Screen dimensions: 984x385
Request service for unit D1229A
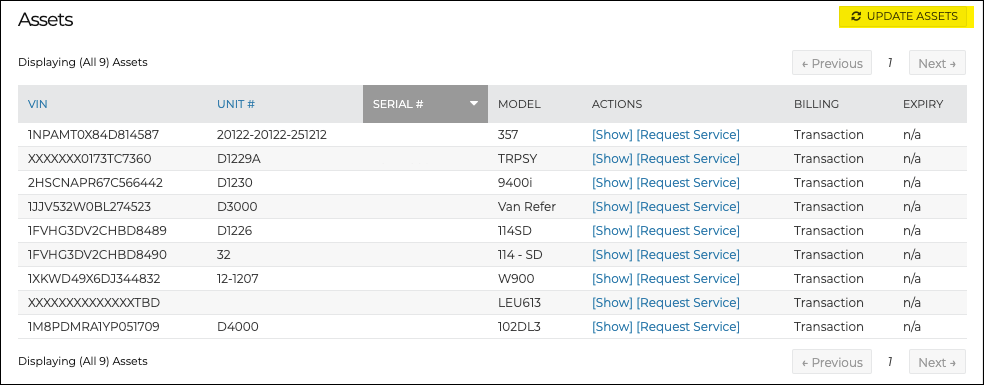click(x=688, y=159)
